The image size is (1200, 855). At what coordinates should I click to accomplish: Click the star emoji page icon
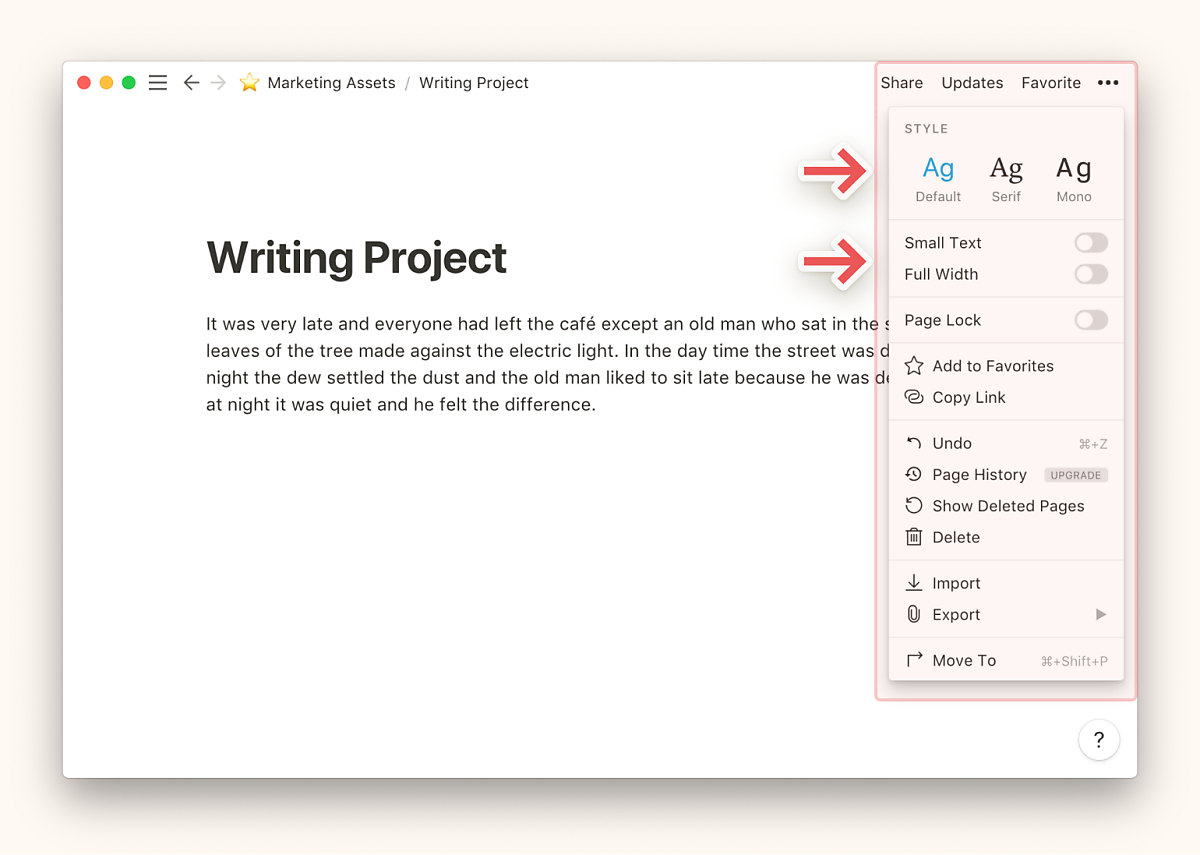point(249,83)
